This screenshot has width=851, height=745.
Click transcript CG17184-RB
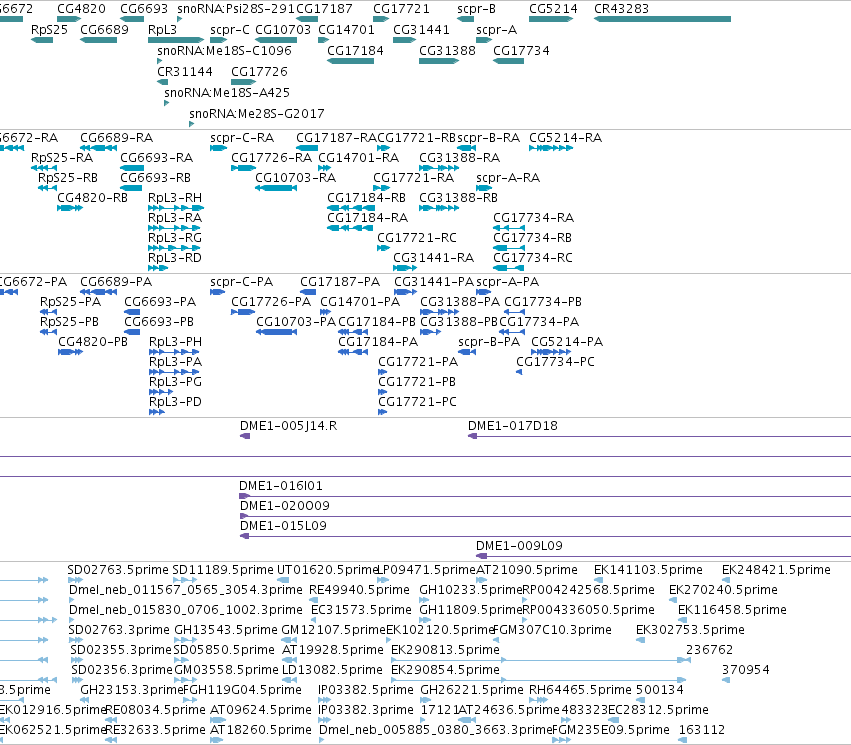(x=350, y=208)
